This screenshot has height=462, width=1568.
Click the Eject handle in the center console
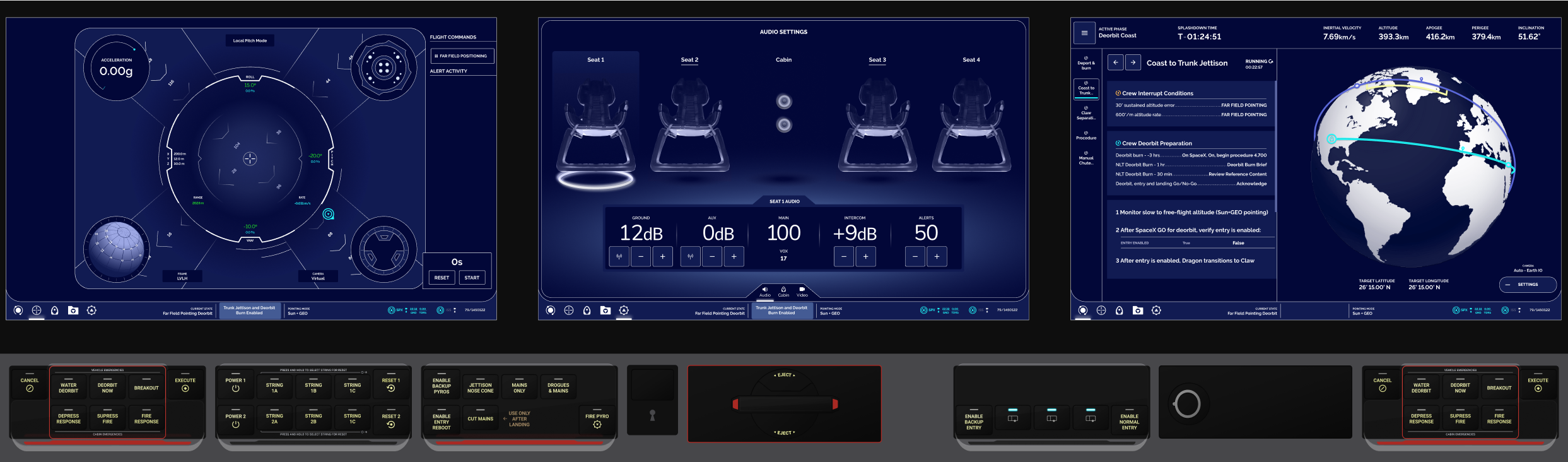[784, 404]
